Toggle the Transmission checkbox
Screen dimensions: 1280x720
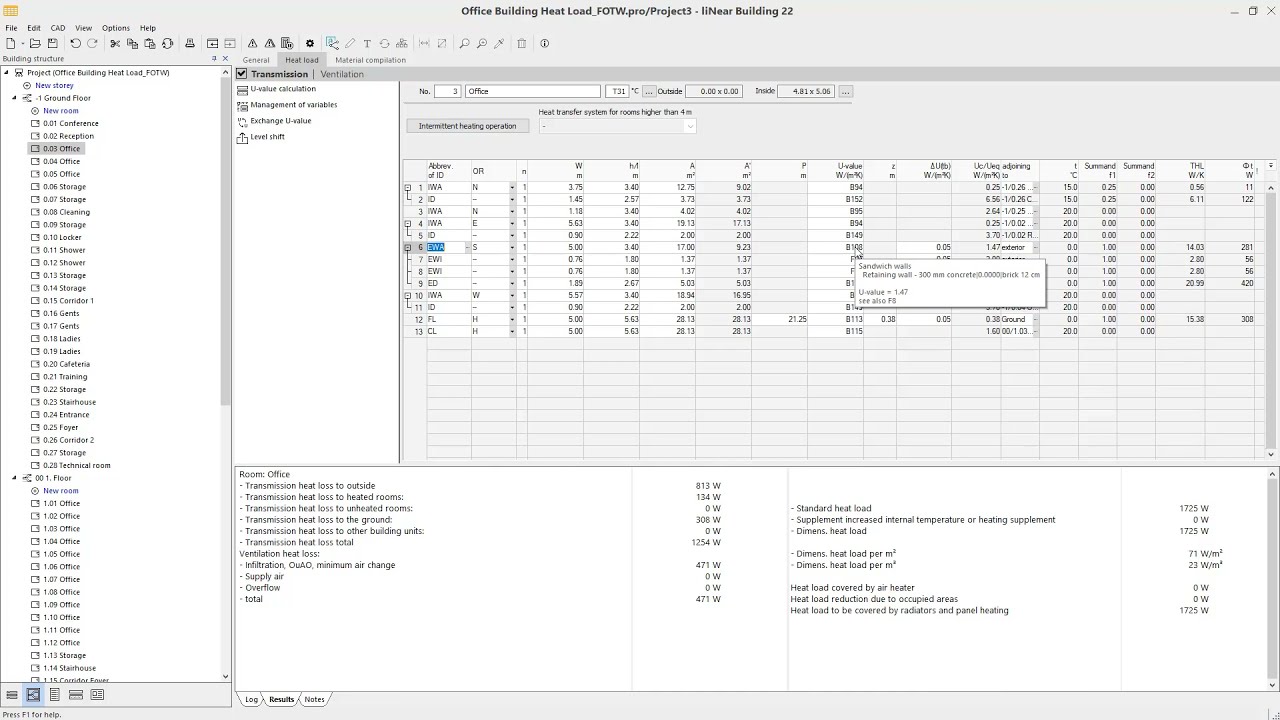coord(241,74)
